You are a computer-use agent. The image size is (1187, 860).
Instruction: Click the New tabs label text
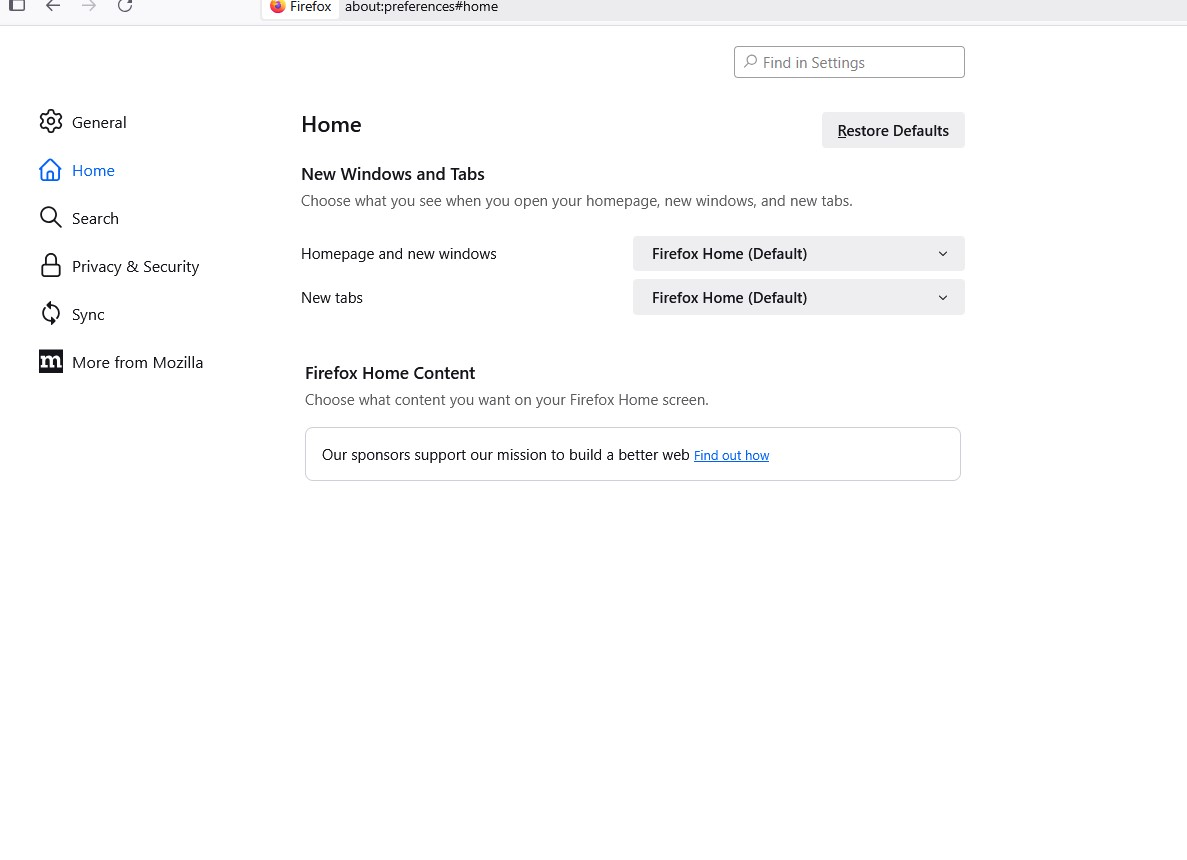tap(332, 298)
